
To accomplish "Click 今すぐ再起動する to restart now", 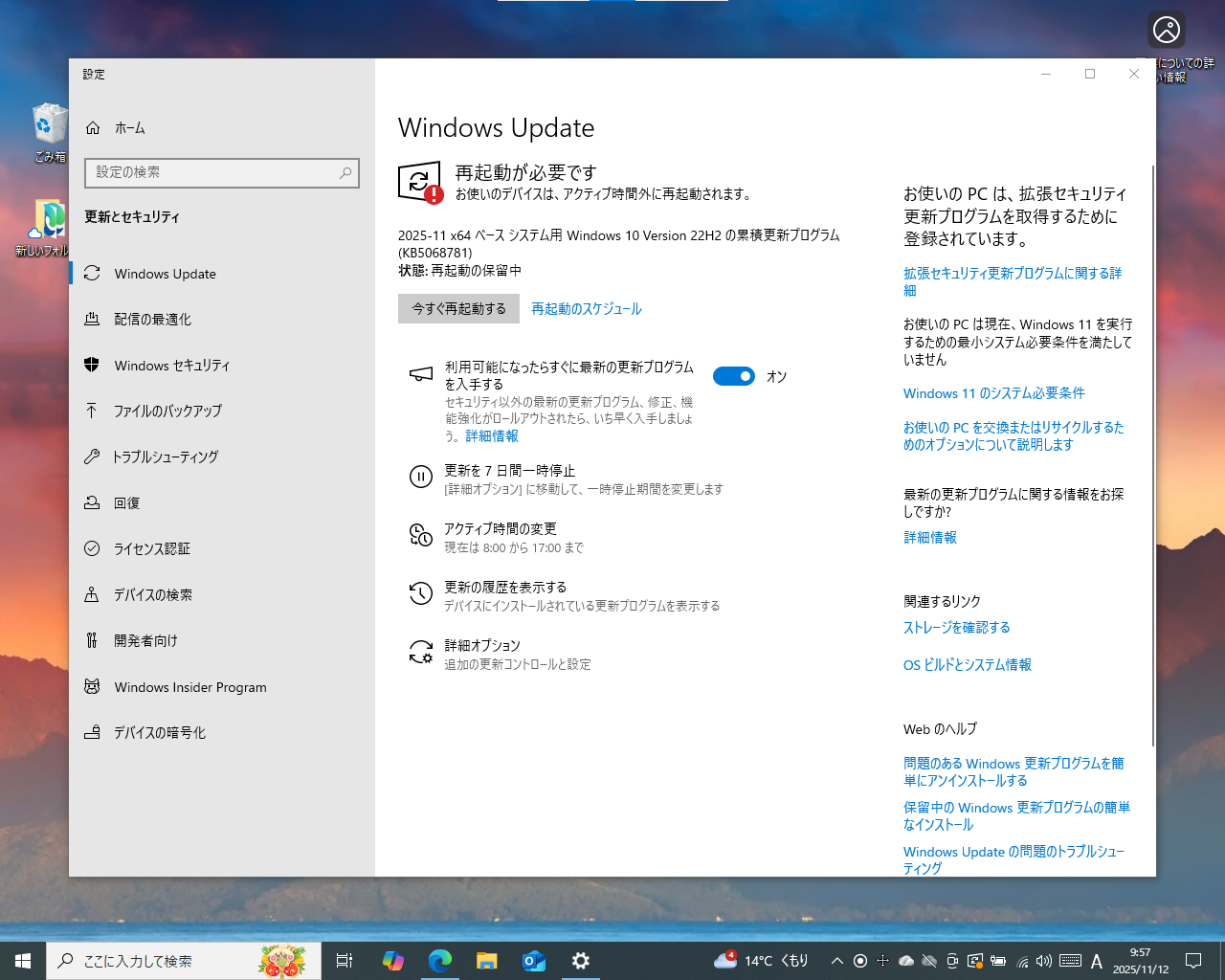I will point(458,308).
